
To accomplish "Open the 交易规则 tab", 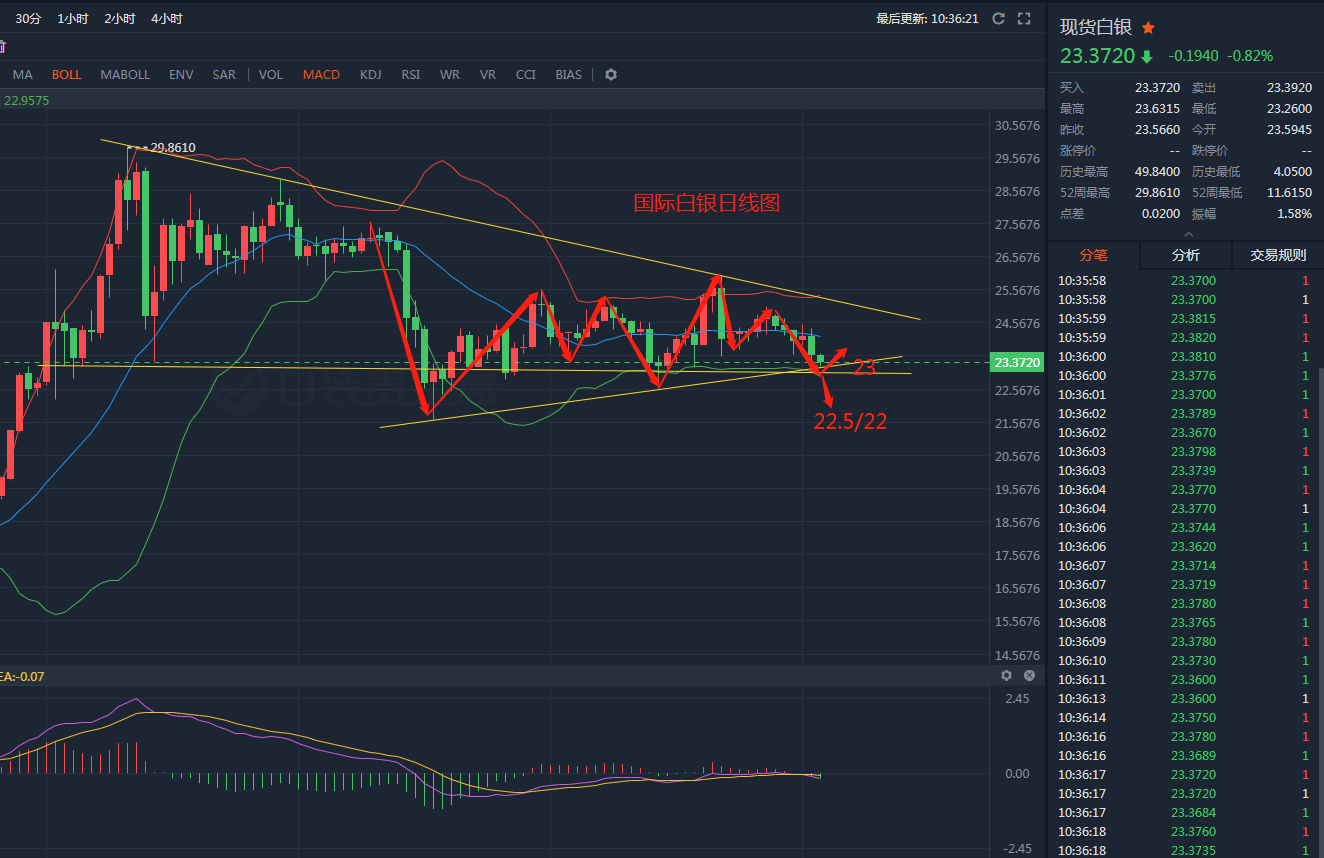I will tap(1278, 255).
